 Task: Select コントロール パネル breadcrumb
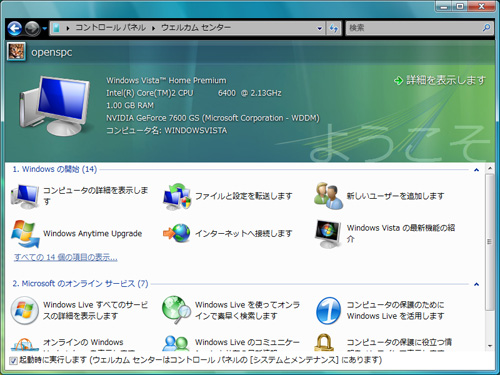click(x=110, y=28)
